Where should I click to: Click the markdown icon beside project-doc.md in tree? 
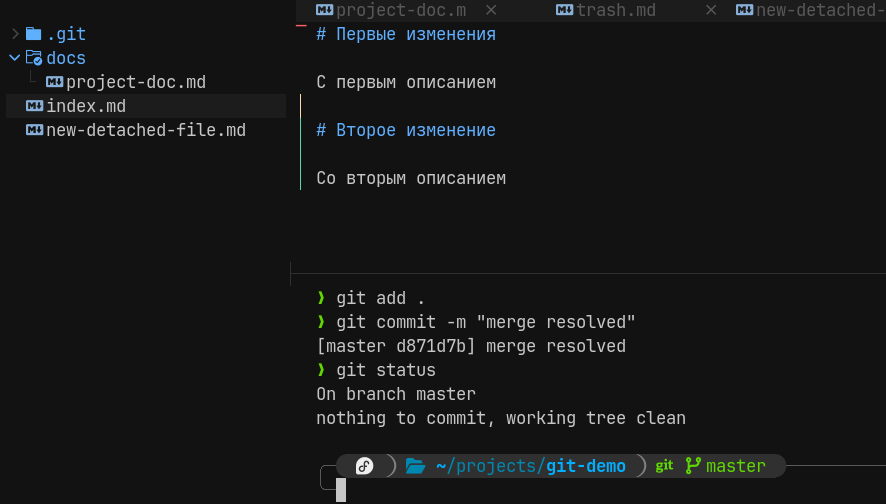tap(54, 82)
